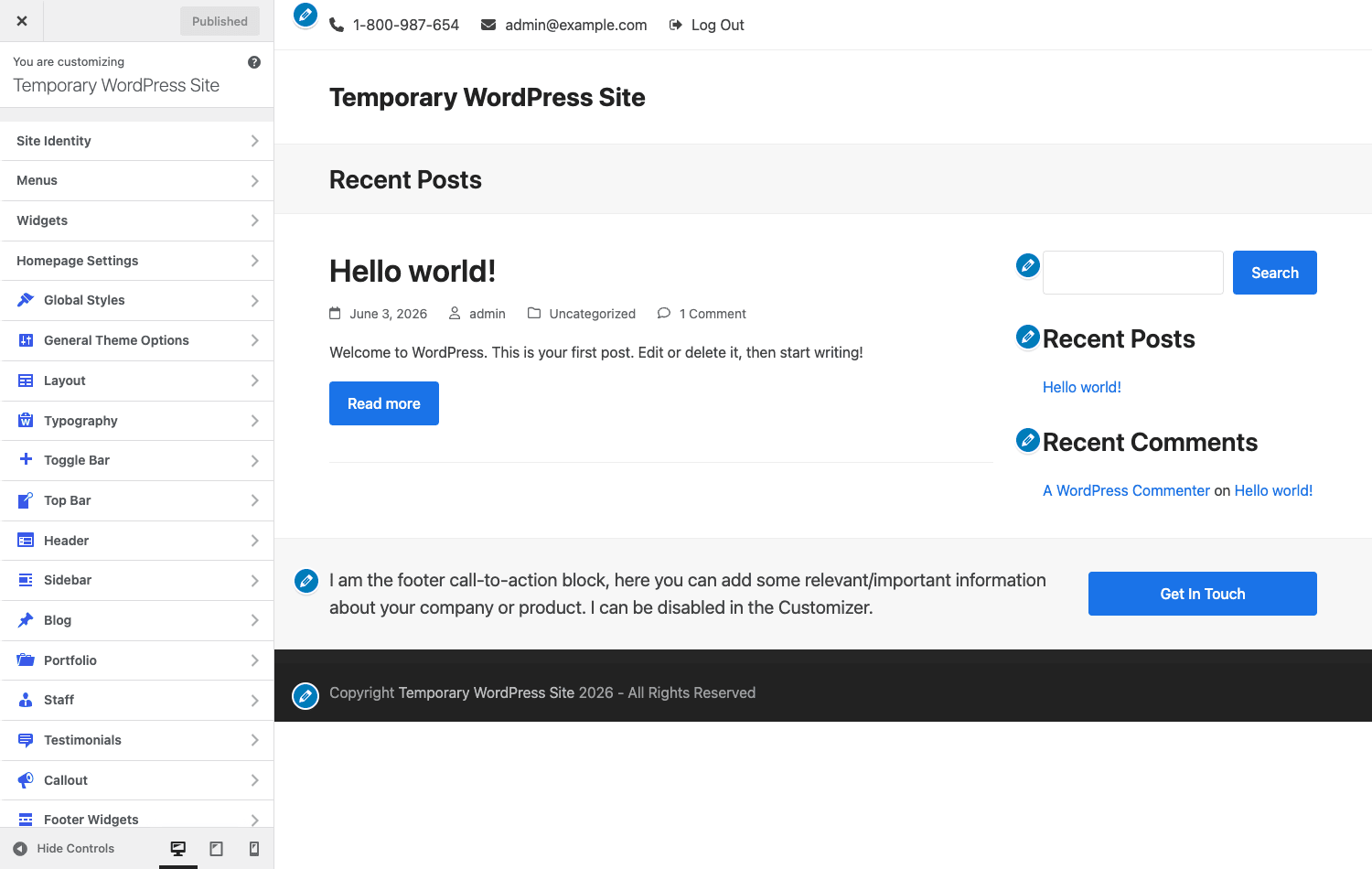Switch to tablet preview mode
1372x869 pixels.
(216, 849)
